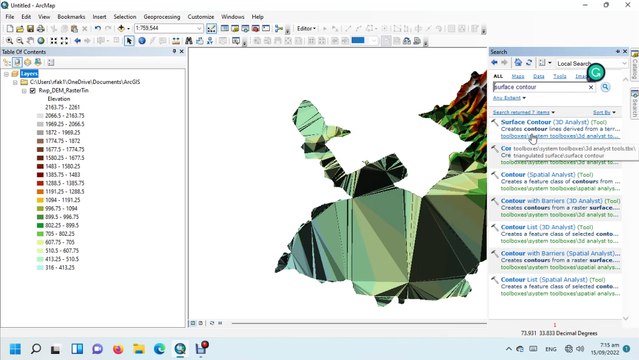Save the map document
639x360 pixels.
pyautogui.click(x=30, y=29)
